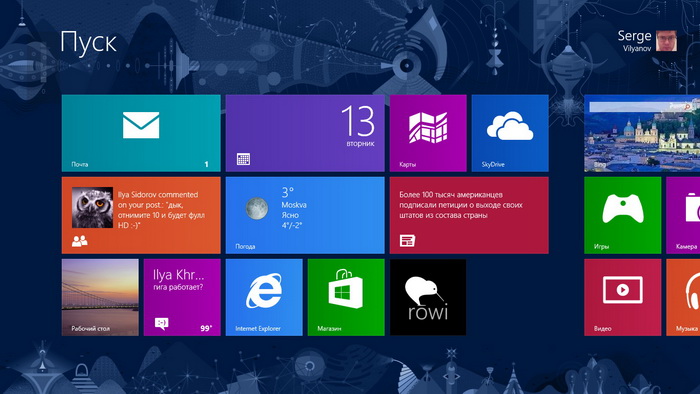Launch the Карты maps tile
The height and width of the screenshot is (394, 700).
click(x=428, y=133)
